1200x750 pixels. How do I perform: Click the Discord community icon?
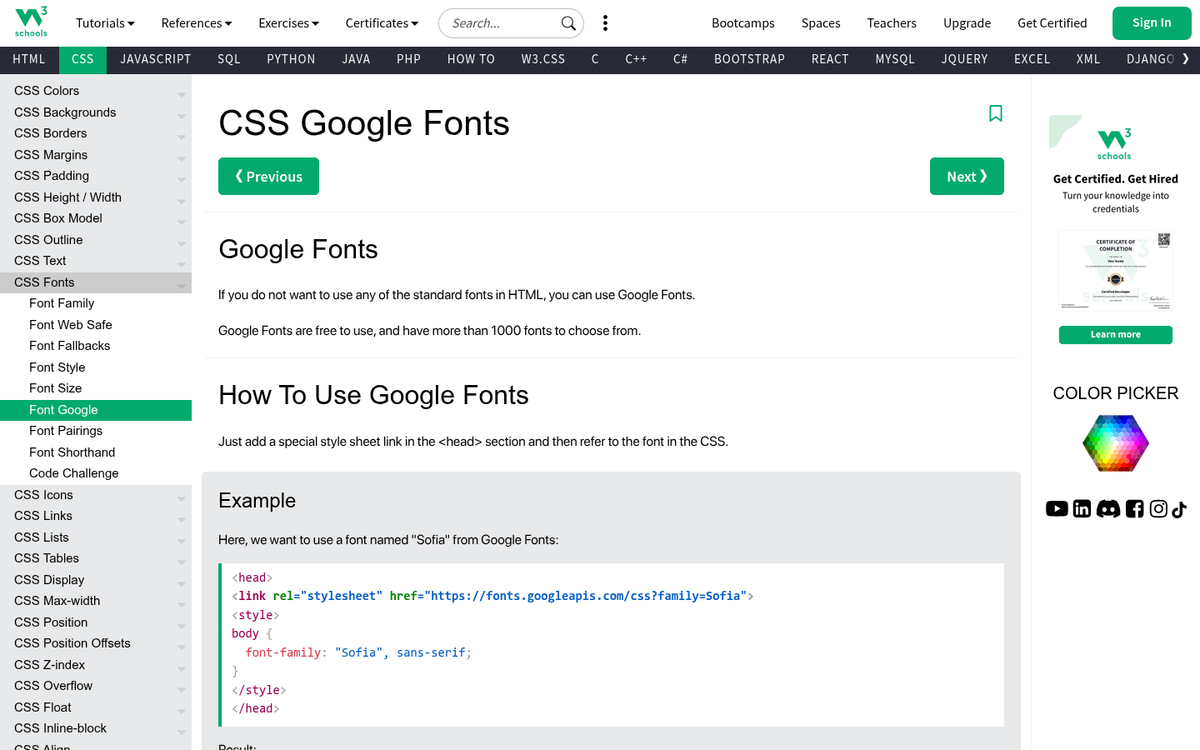tap(1108, 508)
